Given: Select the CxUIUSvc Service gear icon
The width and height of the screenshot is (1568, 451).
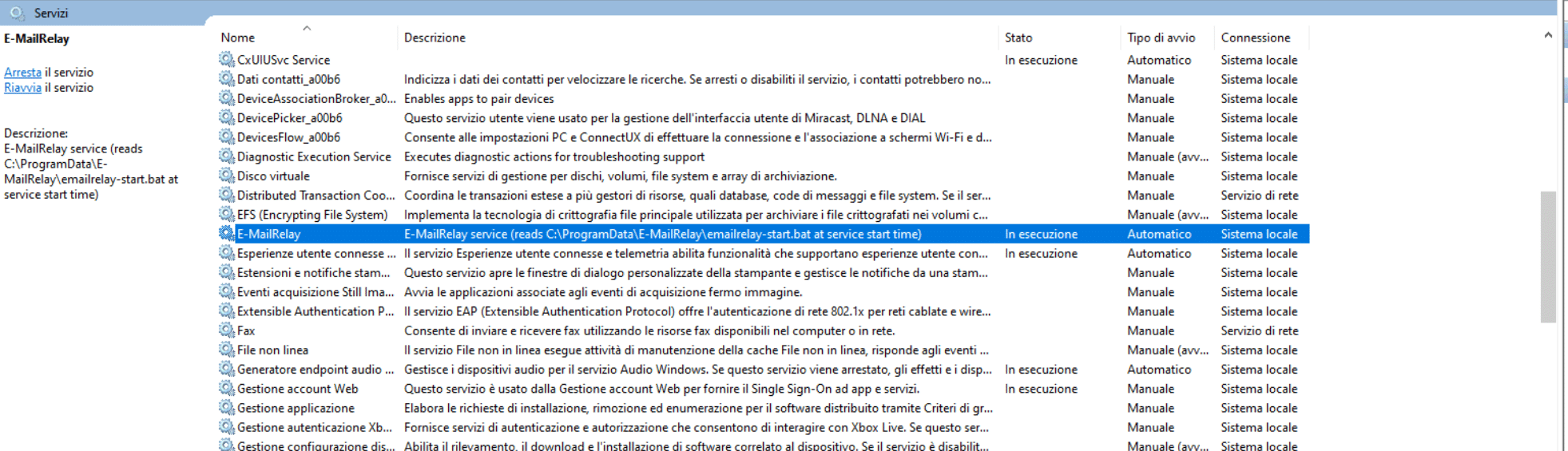Looking at the screenshot, I should [227, 60].
